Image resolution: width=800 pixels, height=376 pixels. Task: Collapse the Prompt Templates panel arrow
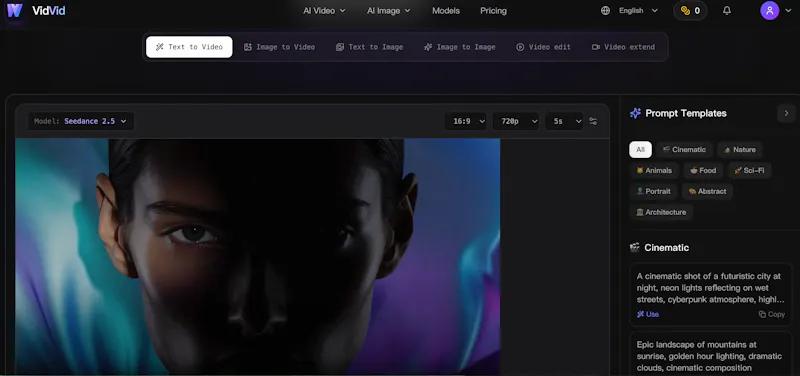786,113
